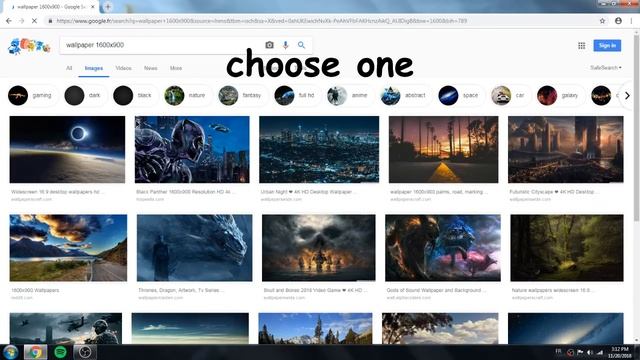640x360 pixels.
Task: Switch to the Videos tab
Action: click(123, 68)
